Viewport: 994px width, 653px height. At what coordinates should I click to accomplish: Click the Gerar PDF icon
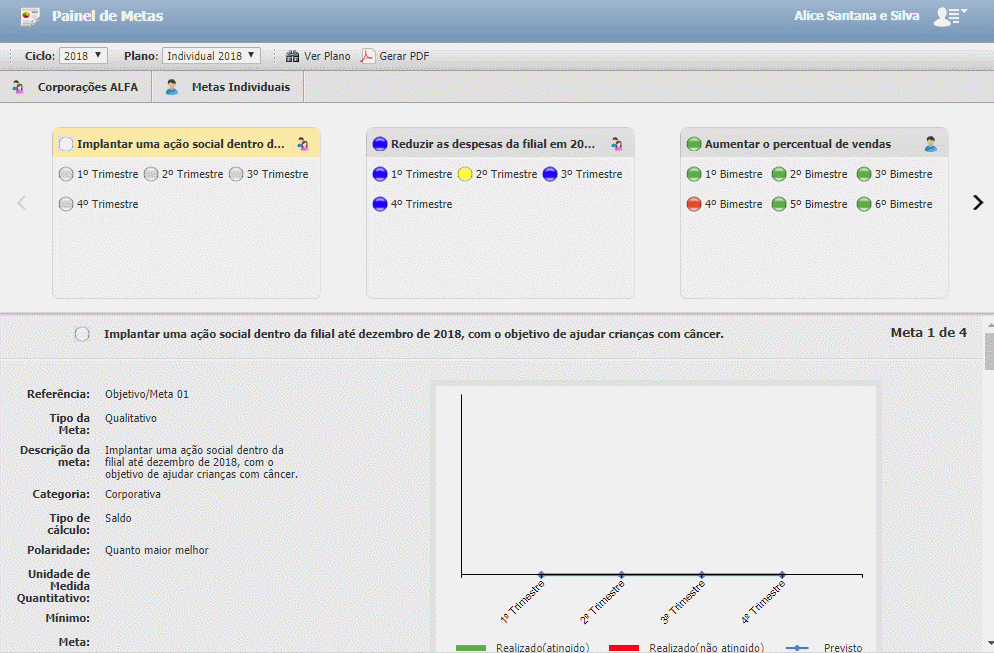coord(367,56)
